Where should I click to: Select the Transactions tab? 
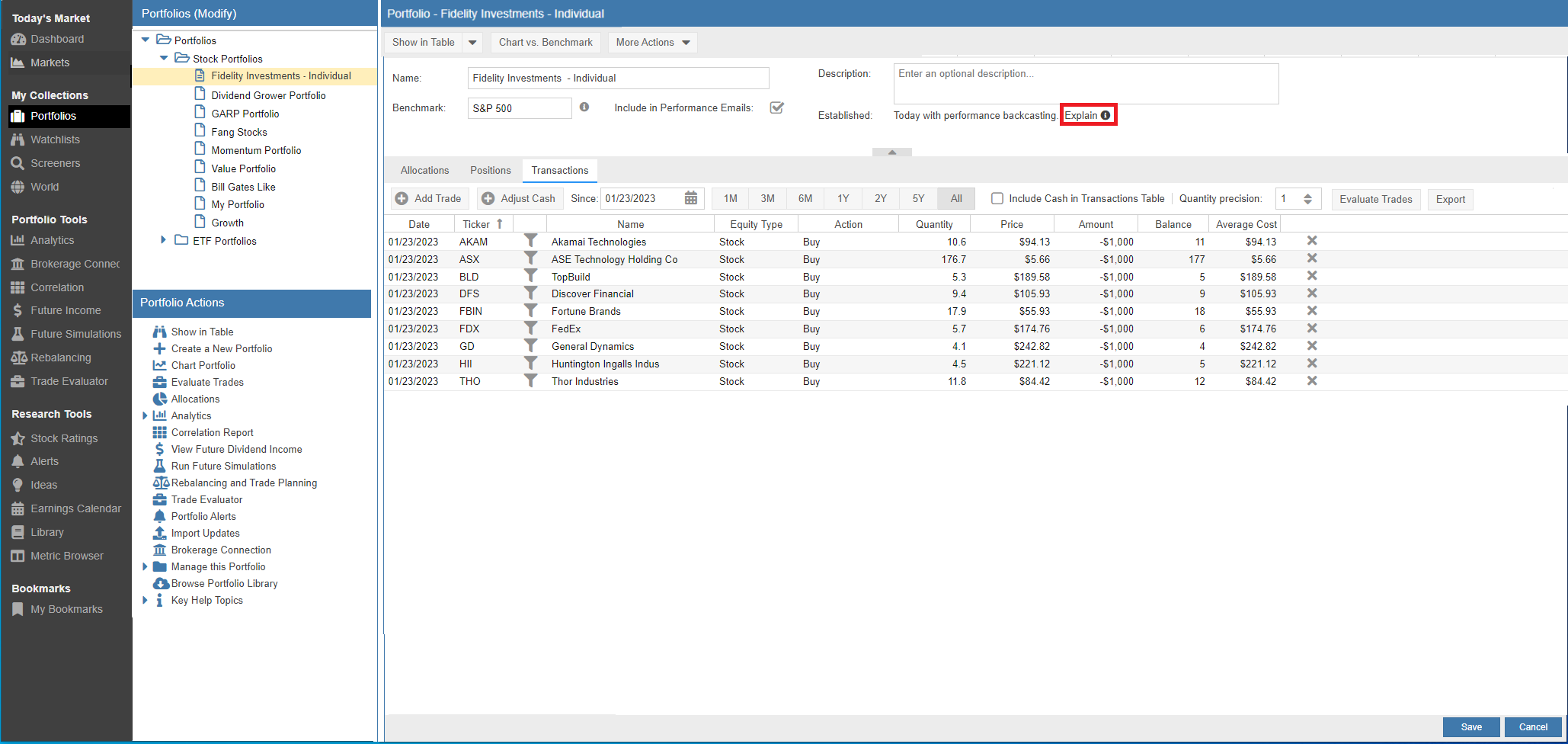click(560, 170)
